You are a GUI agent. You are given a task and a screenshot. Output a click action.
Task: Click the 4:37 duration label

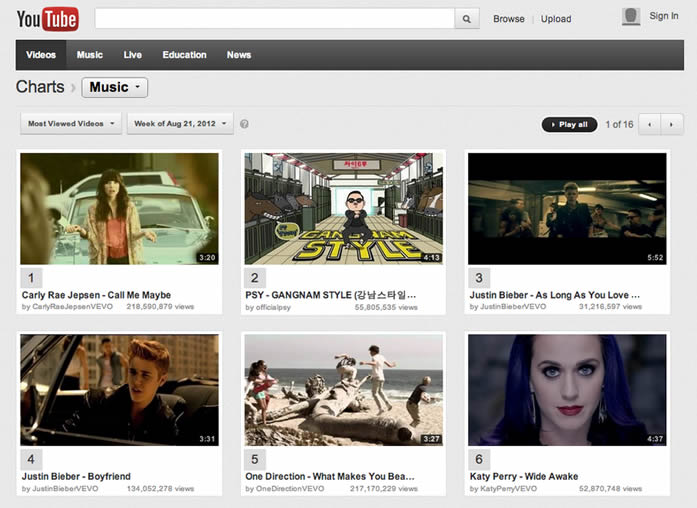click(x=655, y=439)
